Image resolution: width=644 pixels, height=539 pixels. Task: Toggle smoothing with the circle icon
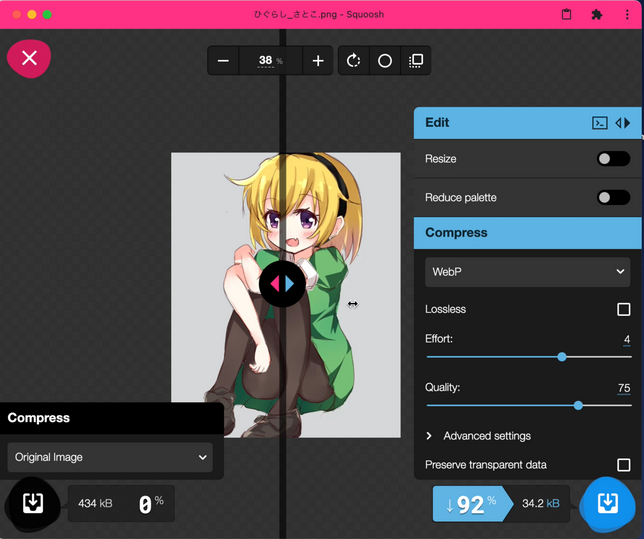coord(385,61)
